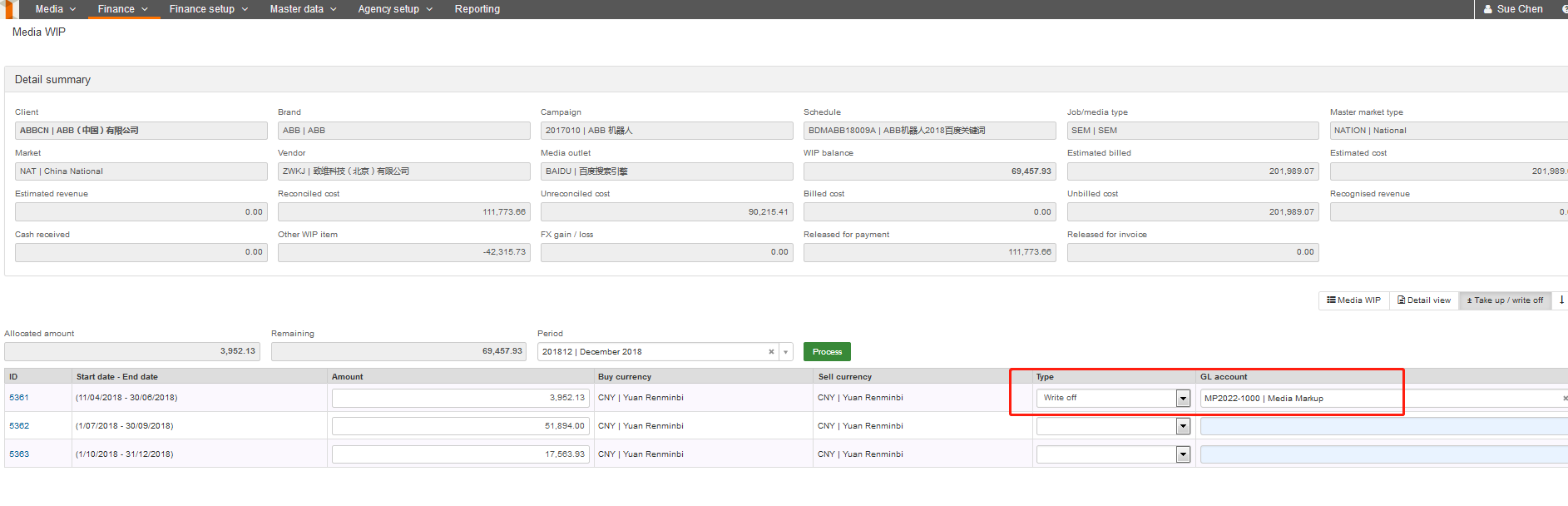The height and width of the screenshot is (506, 1568).
Task: Open Type dropdown for row 5362
Action: (1183, 427)
